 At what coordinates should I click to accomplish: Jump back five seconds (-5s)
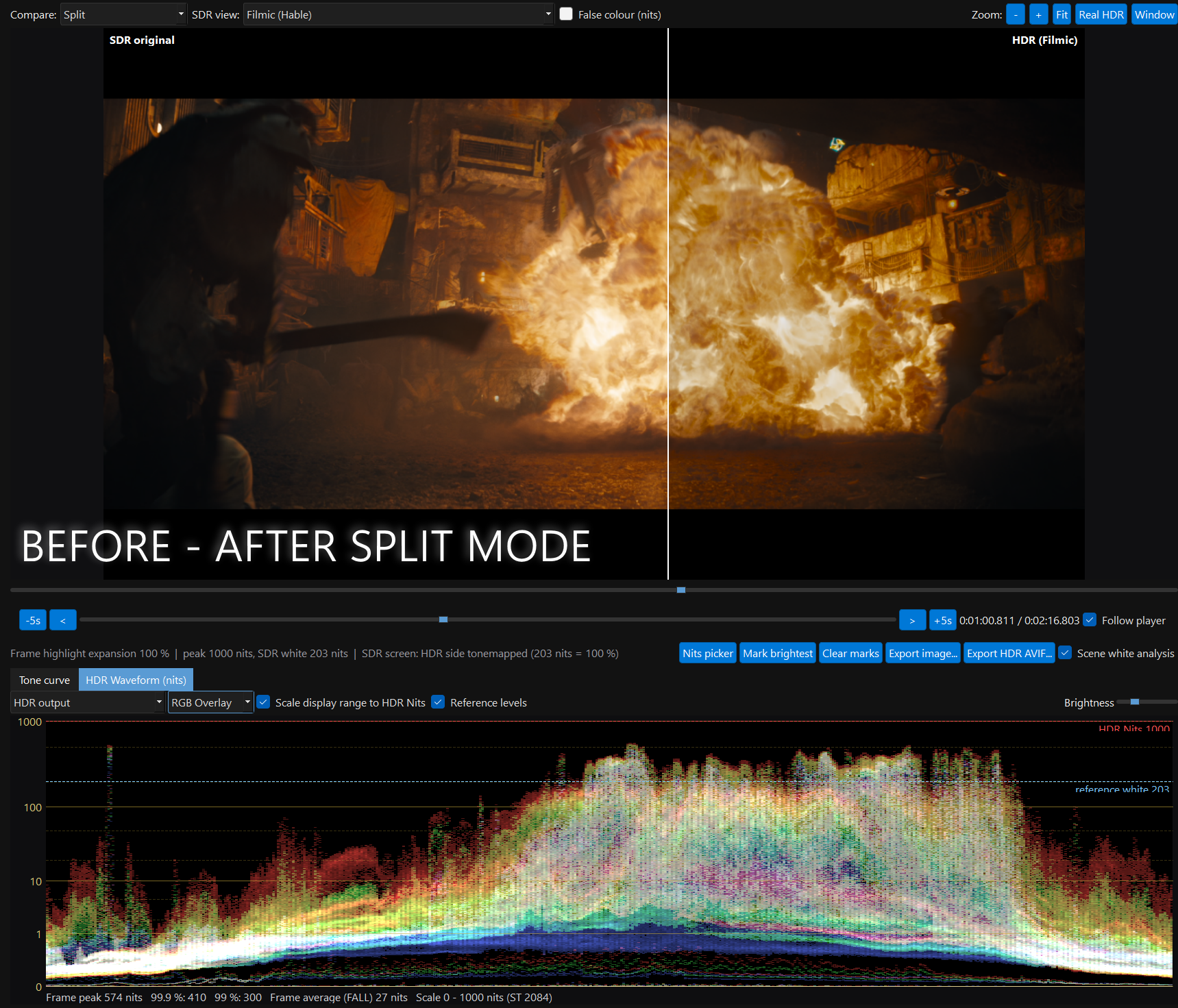point(33,620)
